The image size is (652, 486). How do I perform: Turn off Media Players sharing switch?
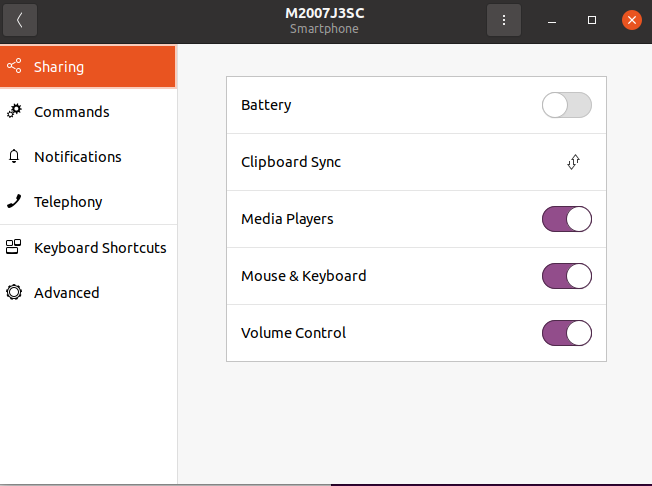click(x=566, y=219)
